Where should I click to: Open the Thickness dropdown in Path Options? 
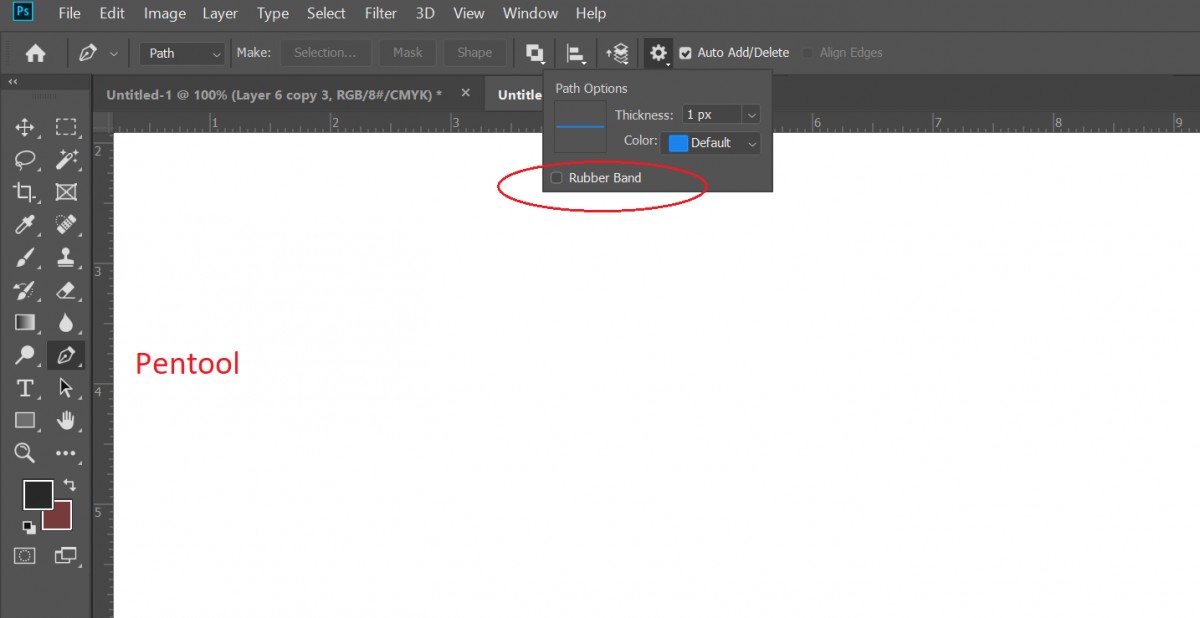point(751,114)
